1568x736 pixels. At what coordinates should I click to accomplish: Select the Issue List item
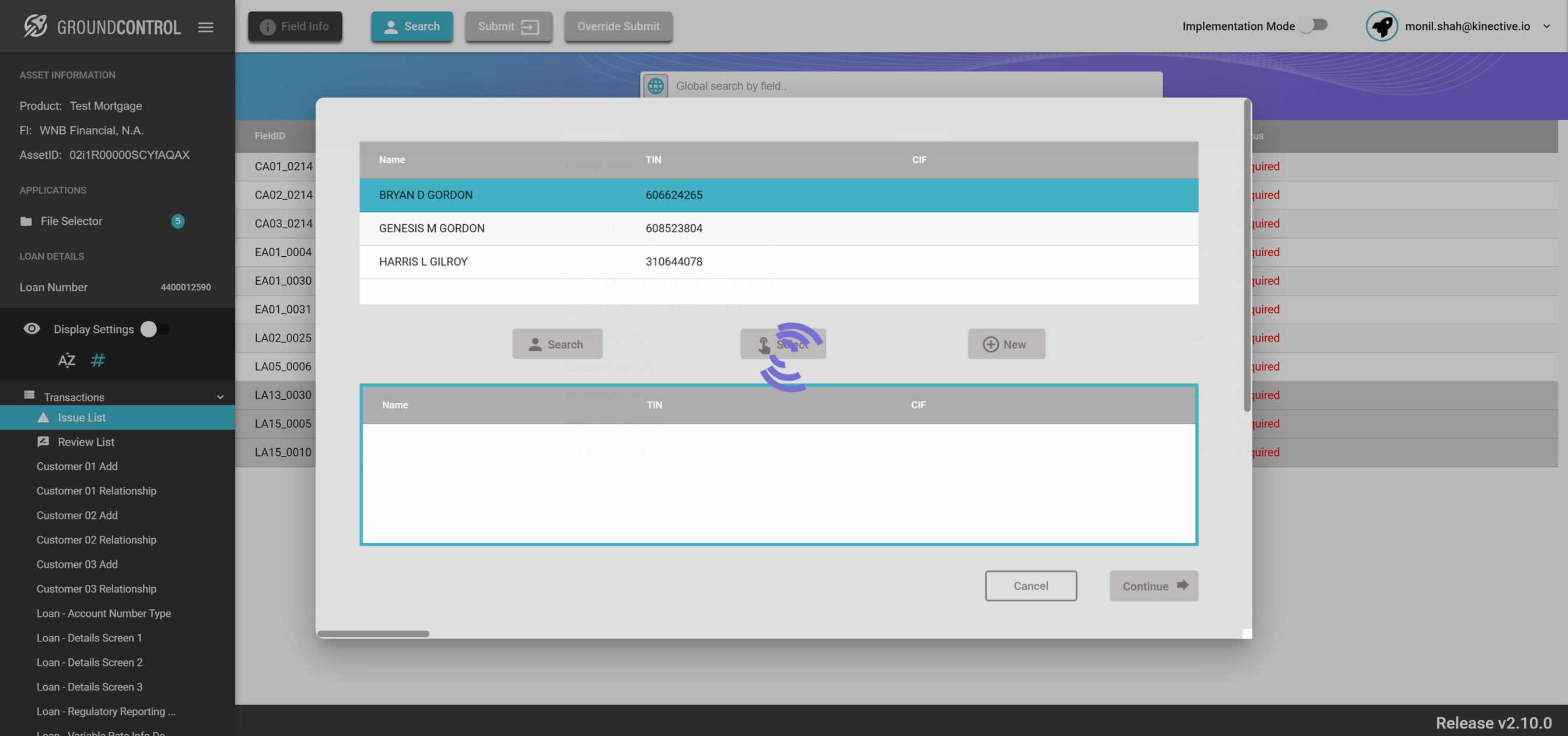click(82, 417)
